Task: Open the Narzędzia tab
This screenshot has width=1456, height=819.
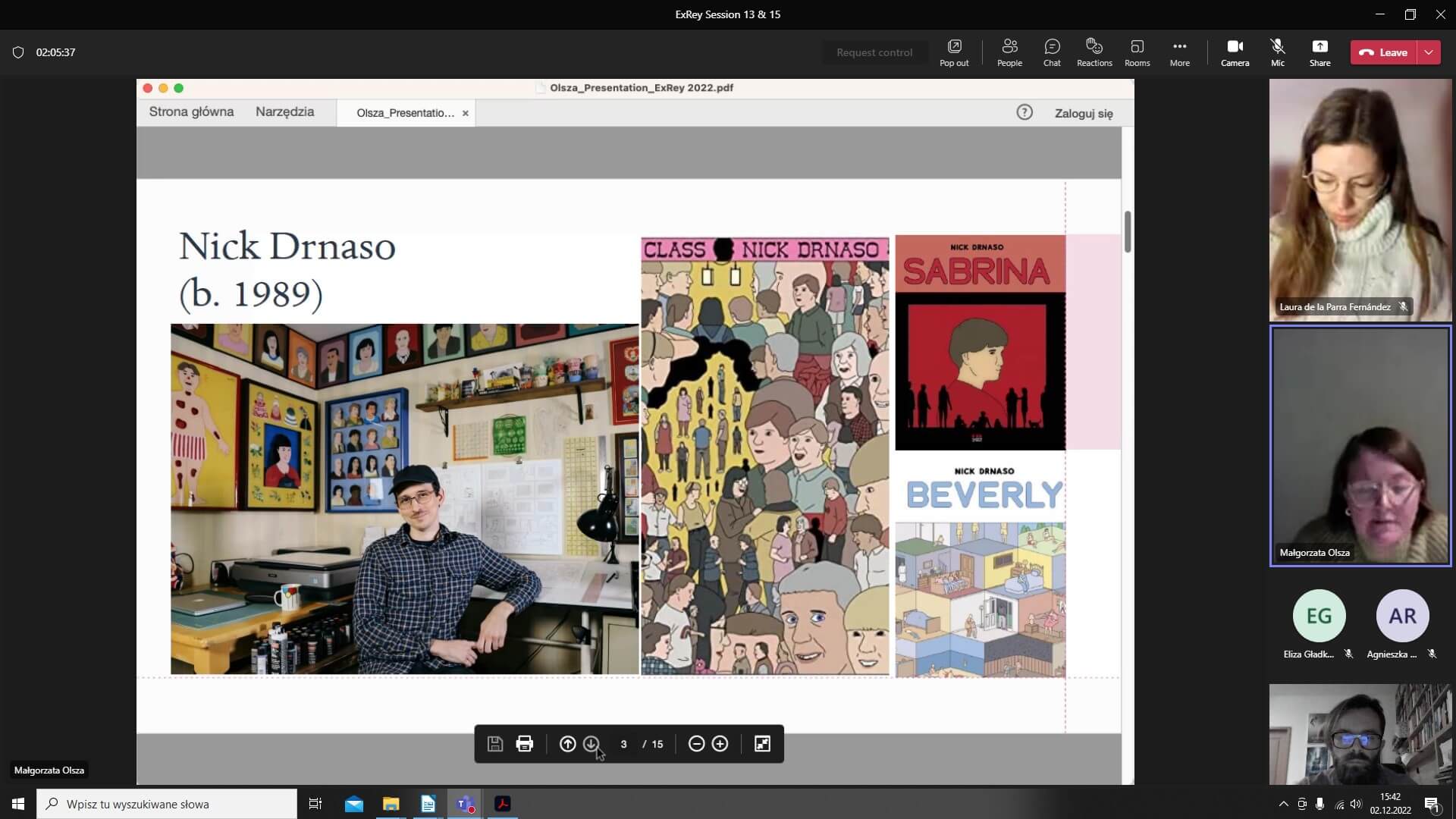Action: pos(284,112)
